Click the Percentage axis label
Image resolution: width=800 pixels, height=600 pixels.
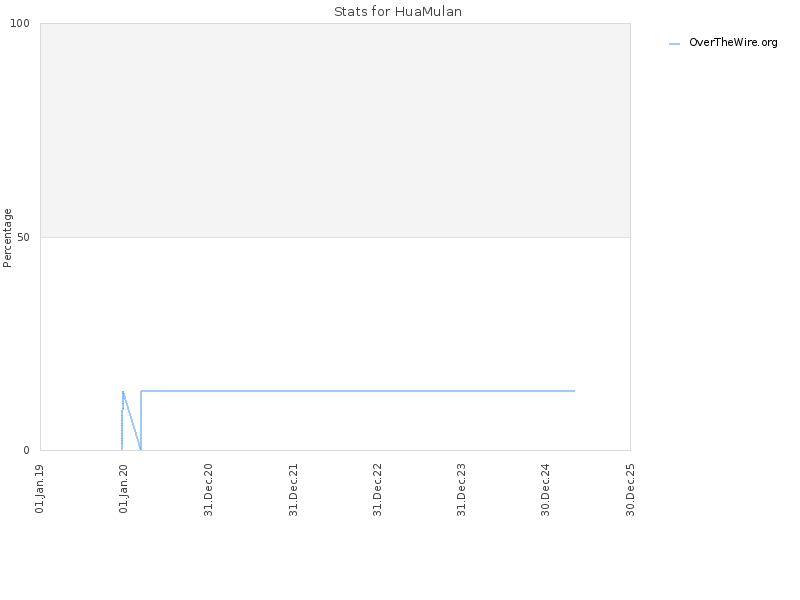tap(7, 238)
